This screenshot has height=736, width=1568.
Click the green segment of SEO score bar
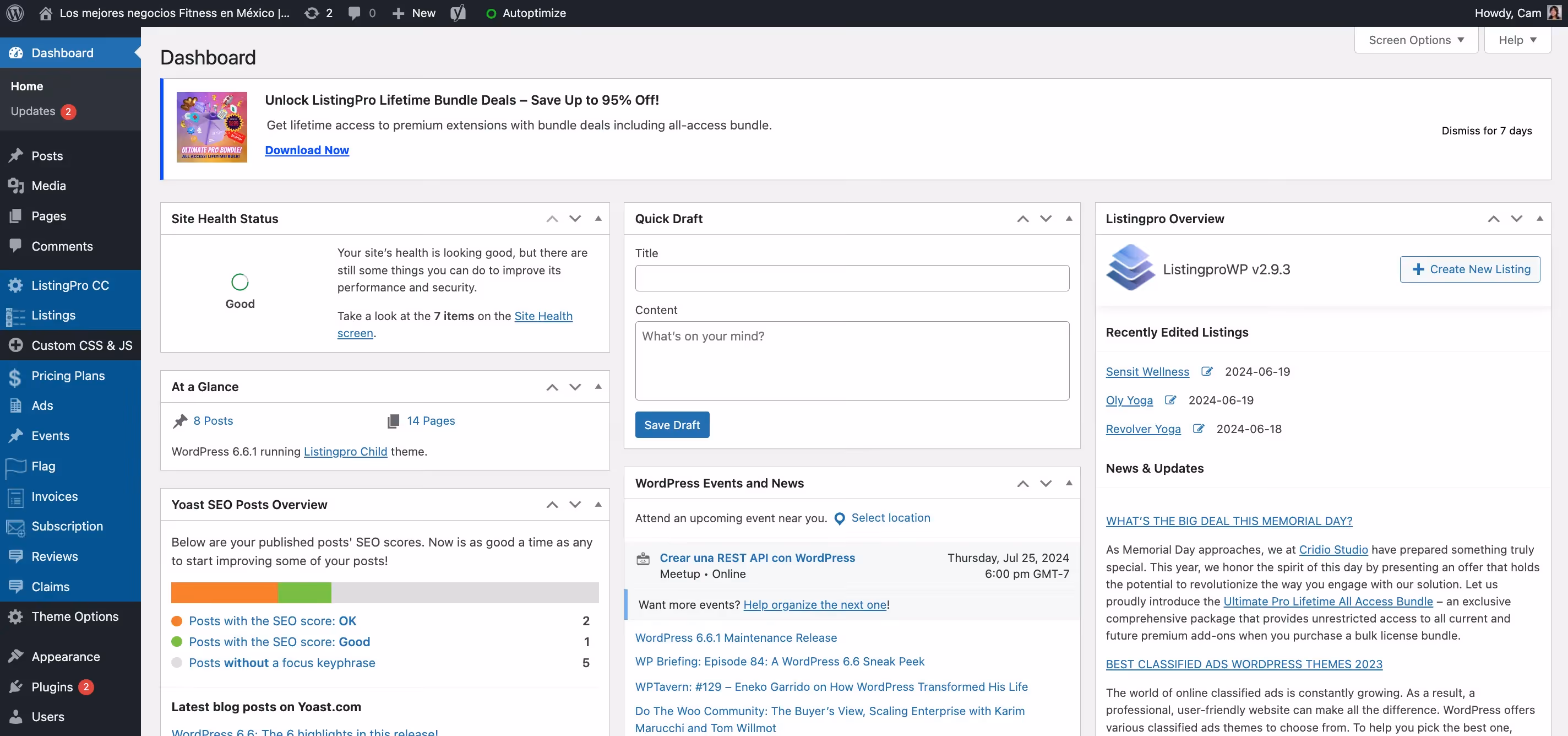point(304,593)
